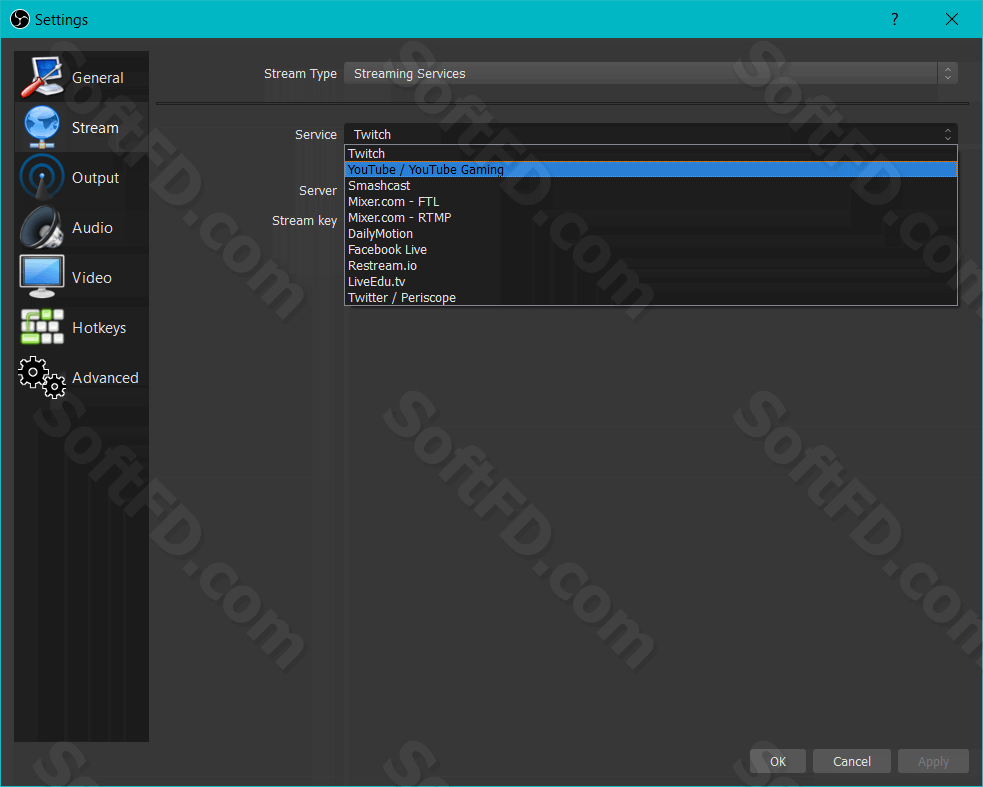This screenshot has width=983, height=787.
Task: Switch to the Advanced tab label
Action: click(105, 378)
